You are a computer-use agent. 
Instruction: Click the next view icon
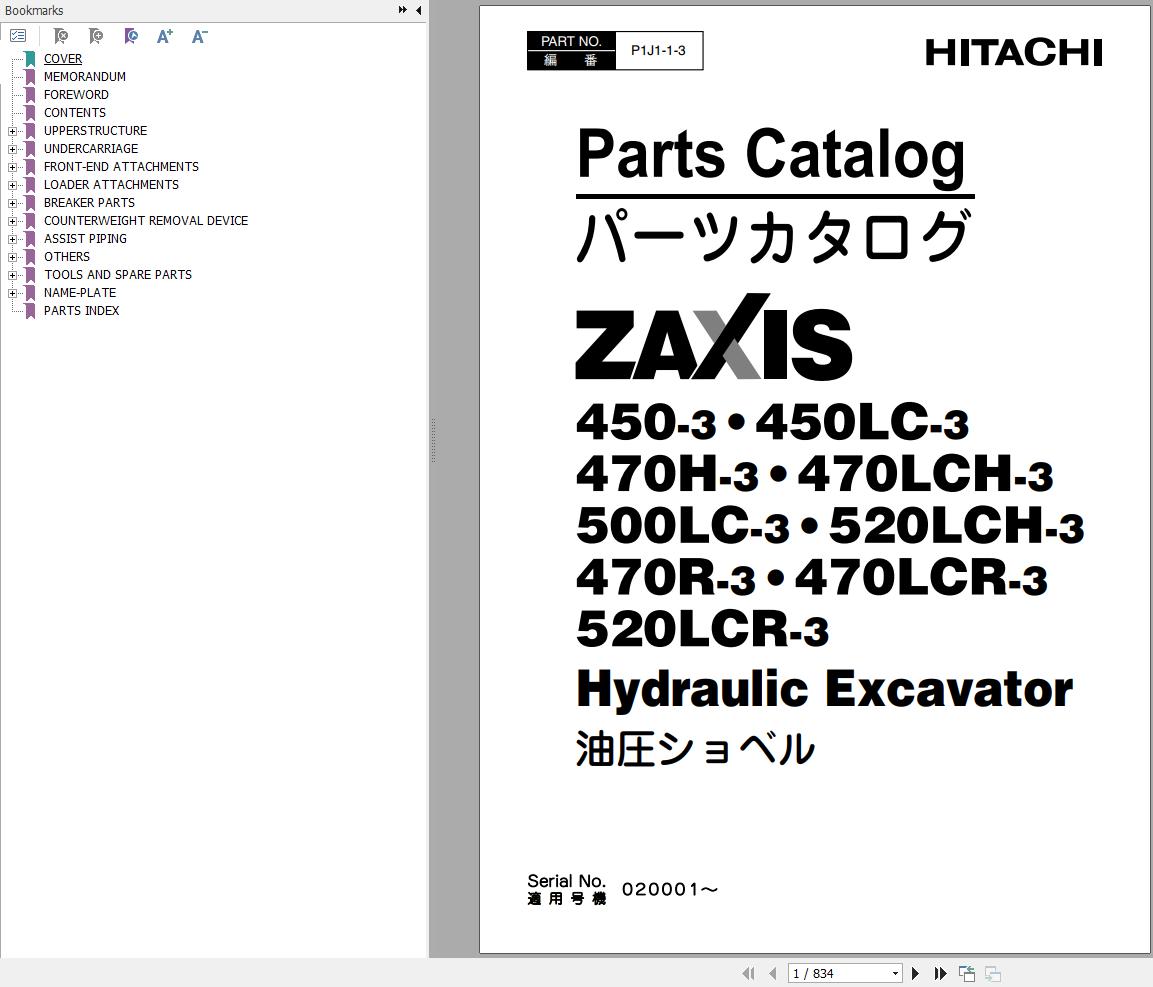coord(993,973)
